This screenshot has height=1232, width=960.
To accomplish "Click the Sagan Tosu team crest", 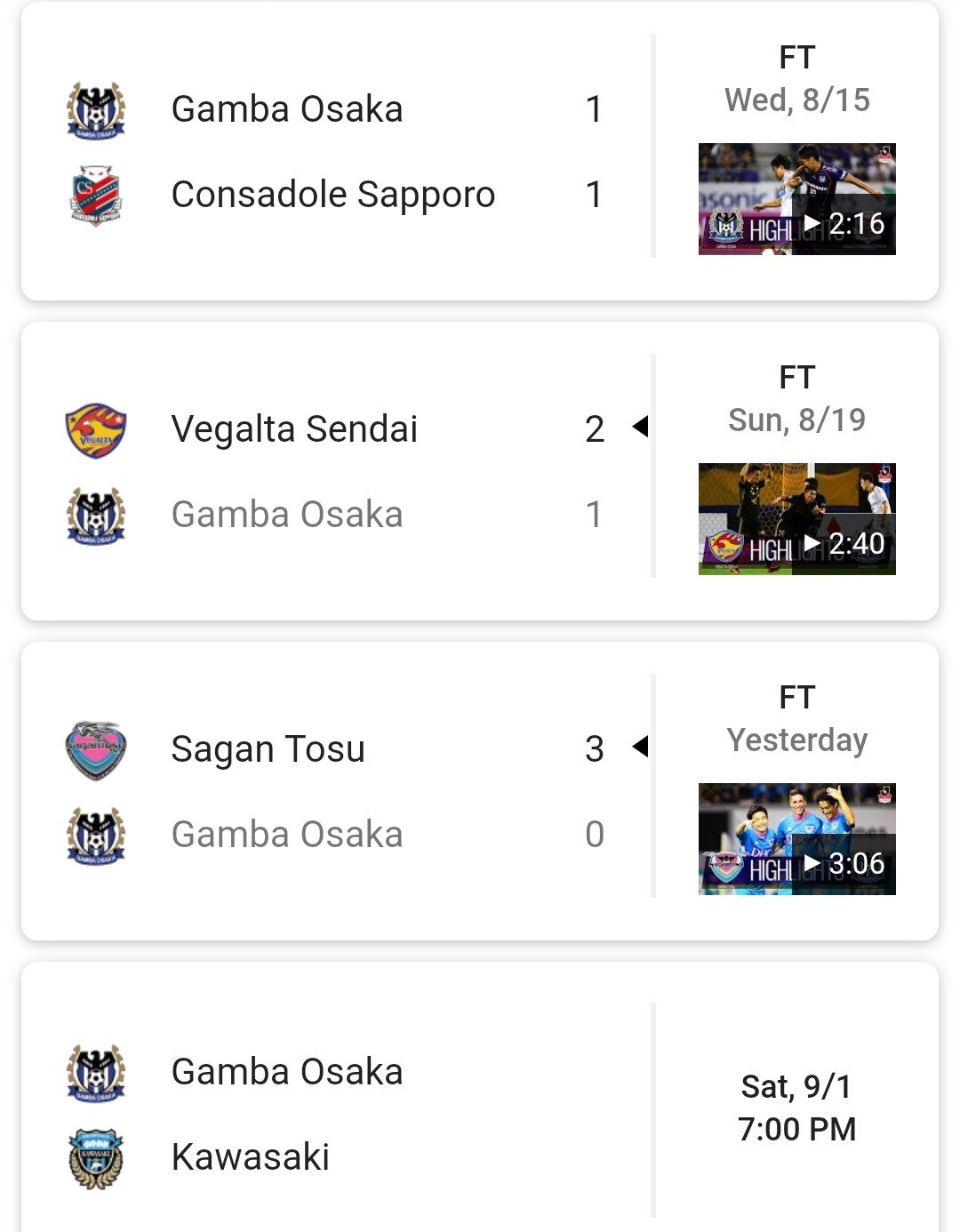I will pyautogui.click(x=96, y=750).
